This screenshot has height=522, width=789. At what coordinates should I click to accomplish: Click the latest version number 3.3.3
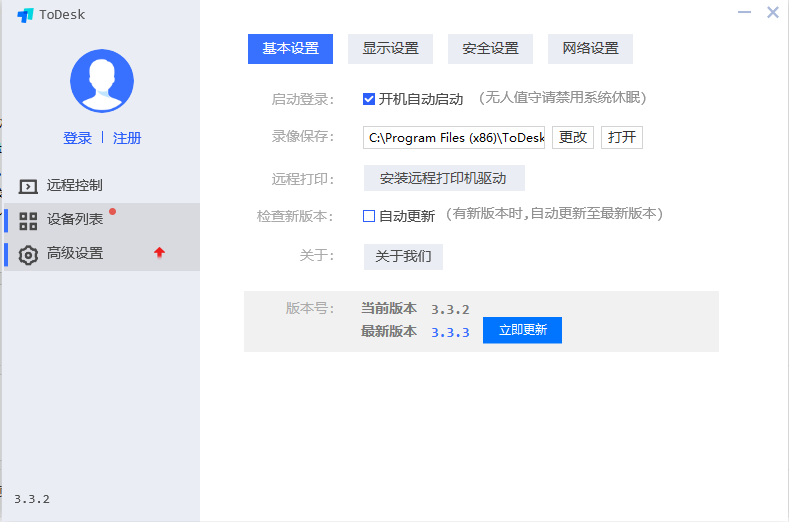point(450,333)
